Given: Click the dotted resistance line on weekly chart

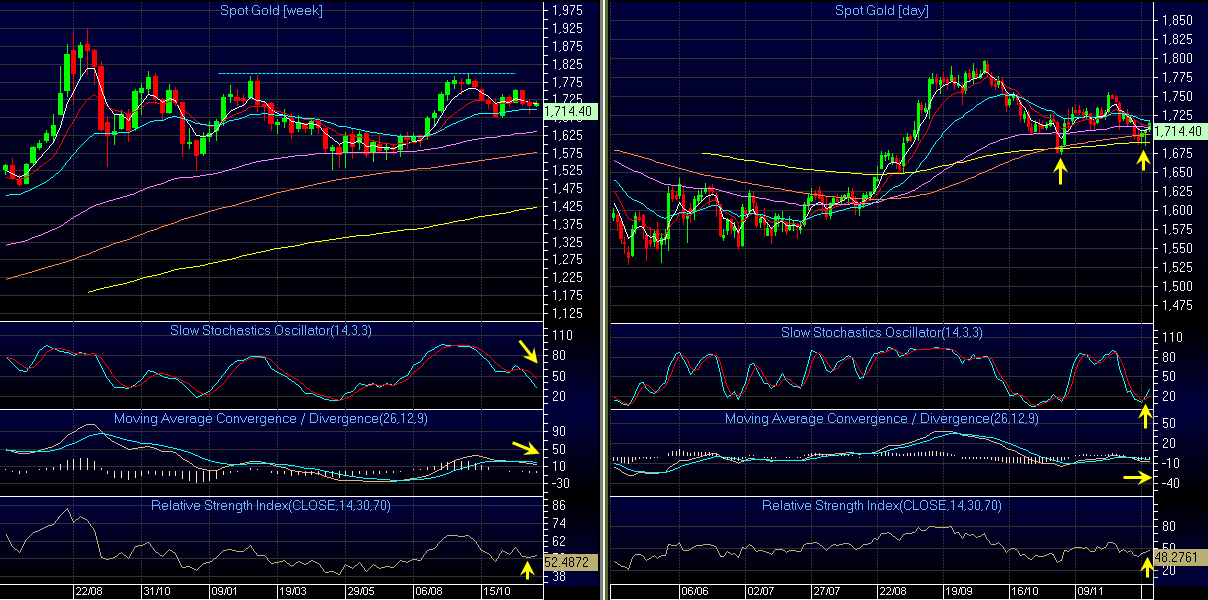Looking at the screenshot, I should pos(366,73).
